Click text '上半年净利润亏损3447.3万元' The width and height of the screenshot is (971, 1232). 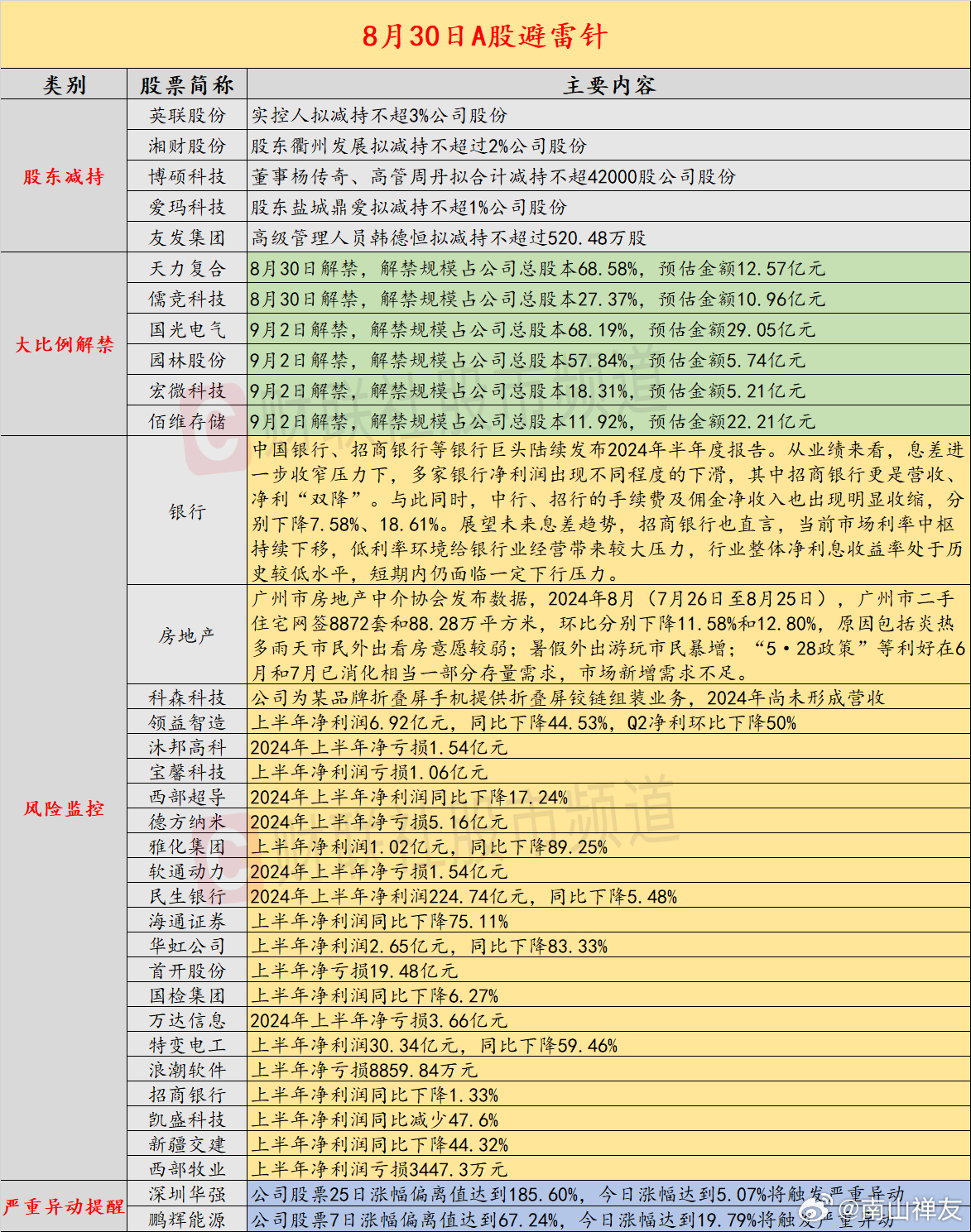pyautogui.click(x=379, y=1169)
